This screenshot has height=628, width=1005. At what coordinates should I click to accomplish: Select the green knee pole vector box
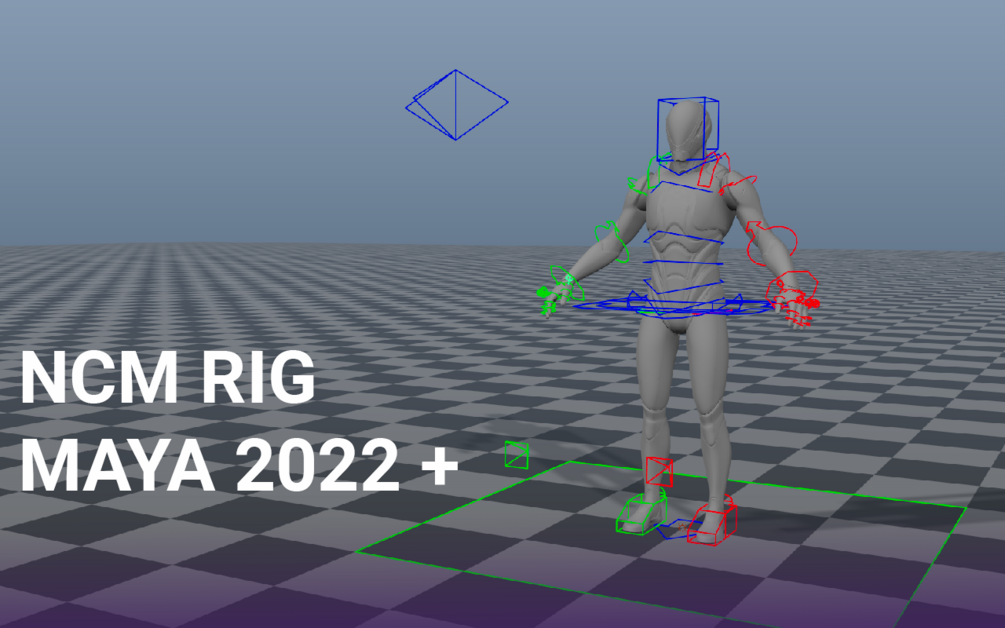coord(517,454)
